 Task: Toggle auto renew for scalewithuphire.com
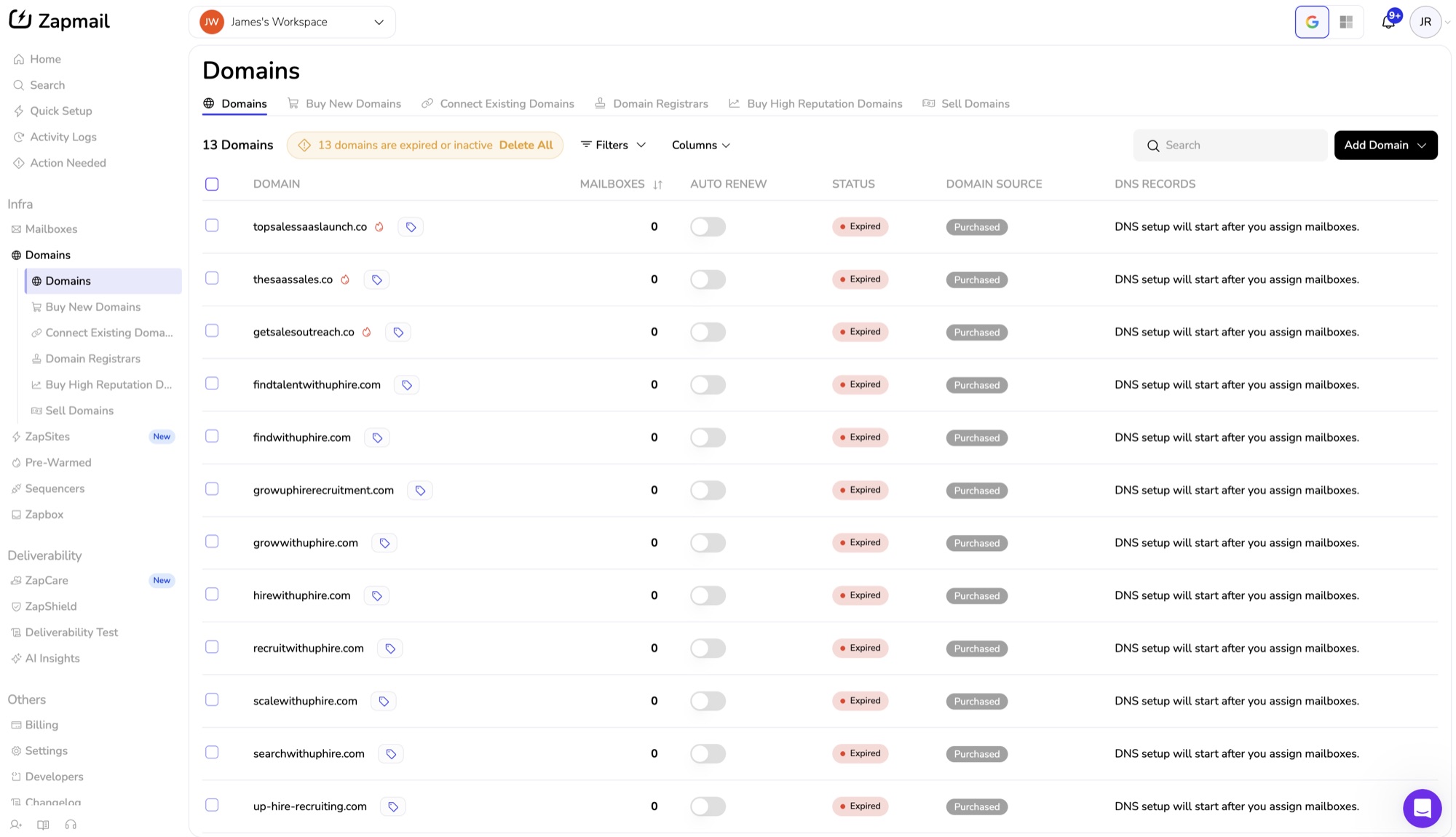(x=708, y=701)
